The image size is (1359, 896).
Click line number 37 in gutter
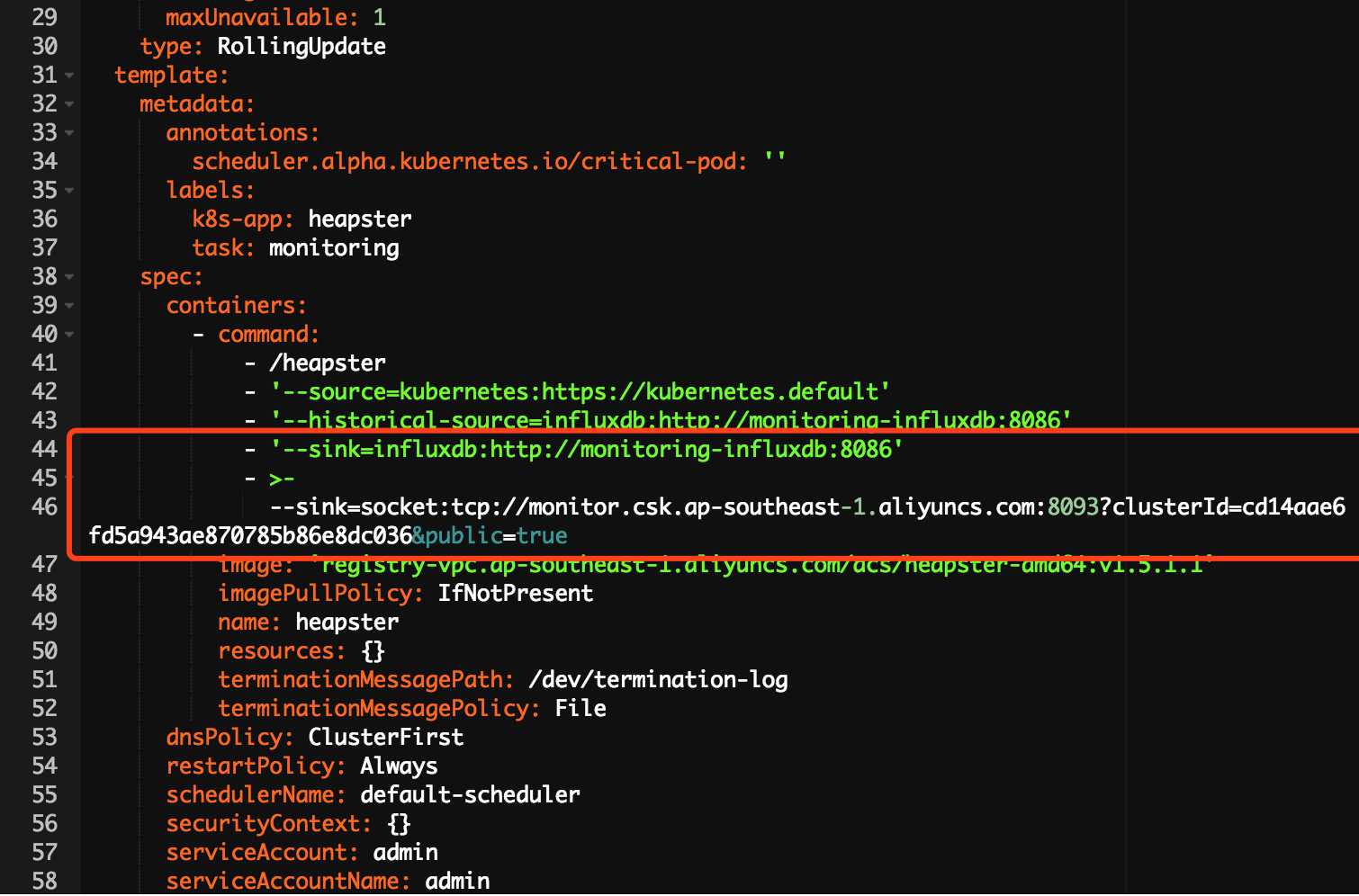44,247
